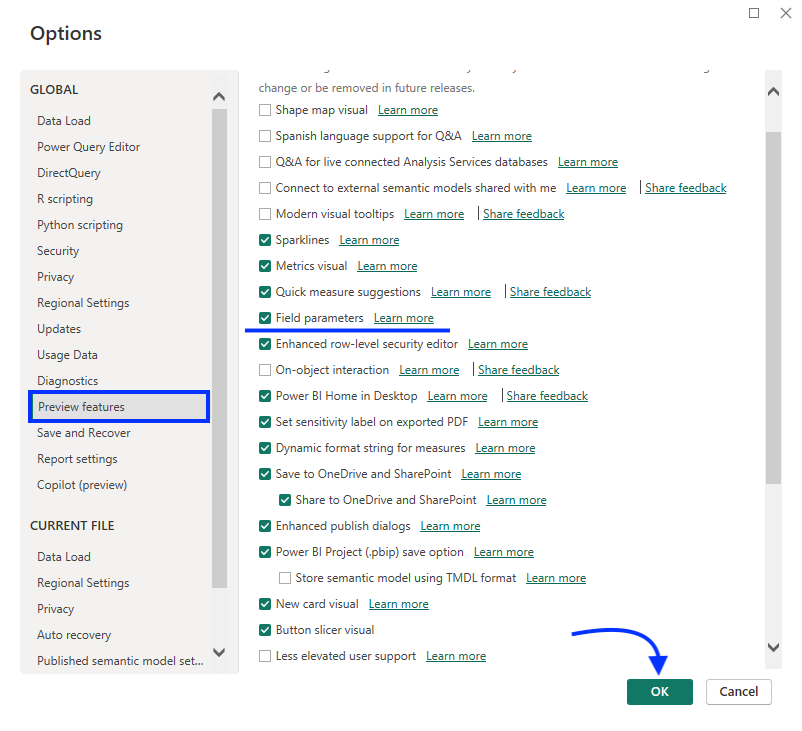
Task: Open Learn more for TMDL format
Action: (x=556, y=578)
